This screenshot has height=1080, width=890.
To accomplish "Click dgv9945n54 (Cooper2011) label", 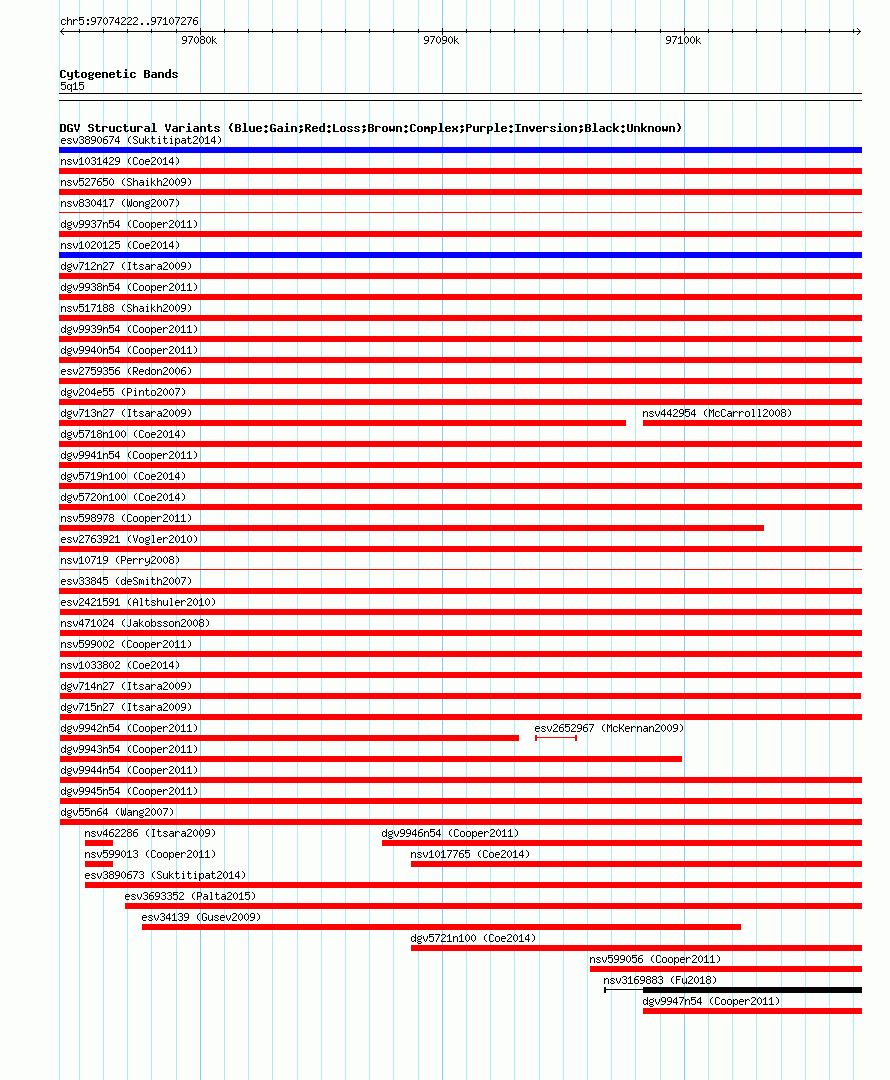I will coord(129,791).
